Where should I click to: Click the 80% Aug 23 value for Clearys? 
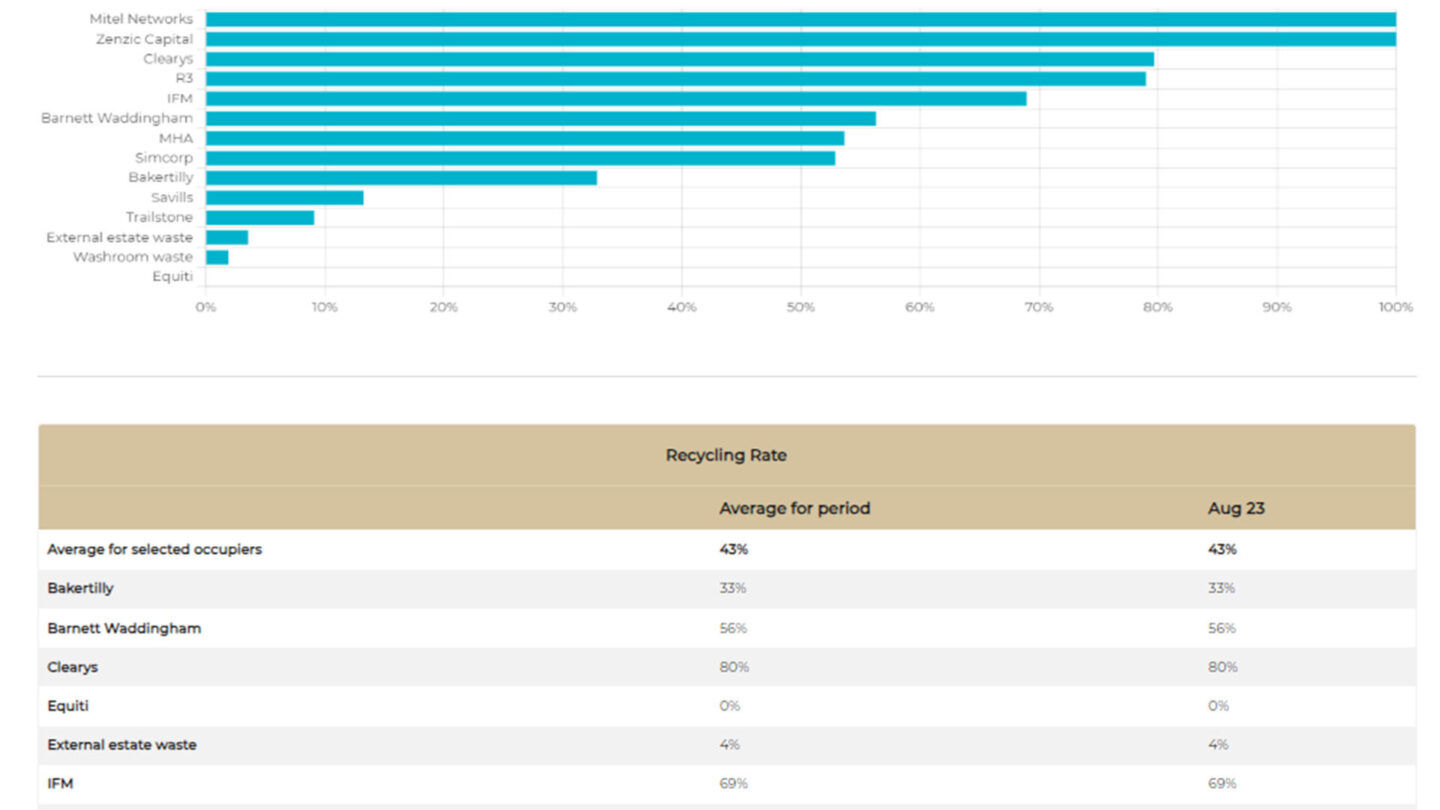(x=1222, y=667)
